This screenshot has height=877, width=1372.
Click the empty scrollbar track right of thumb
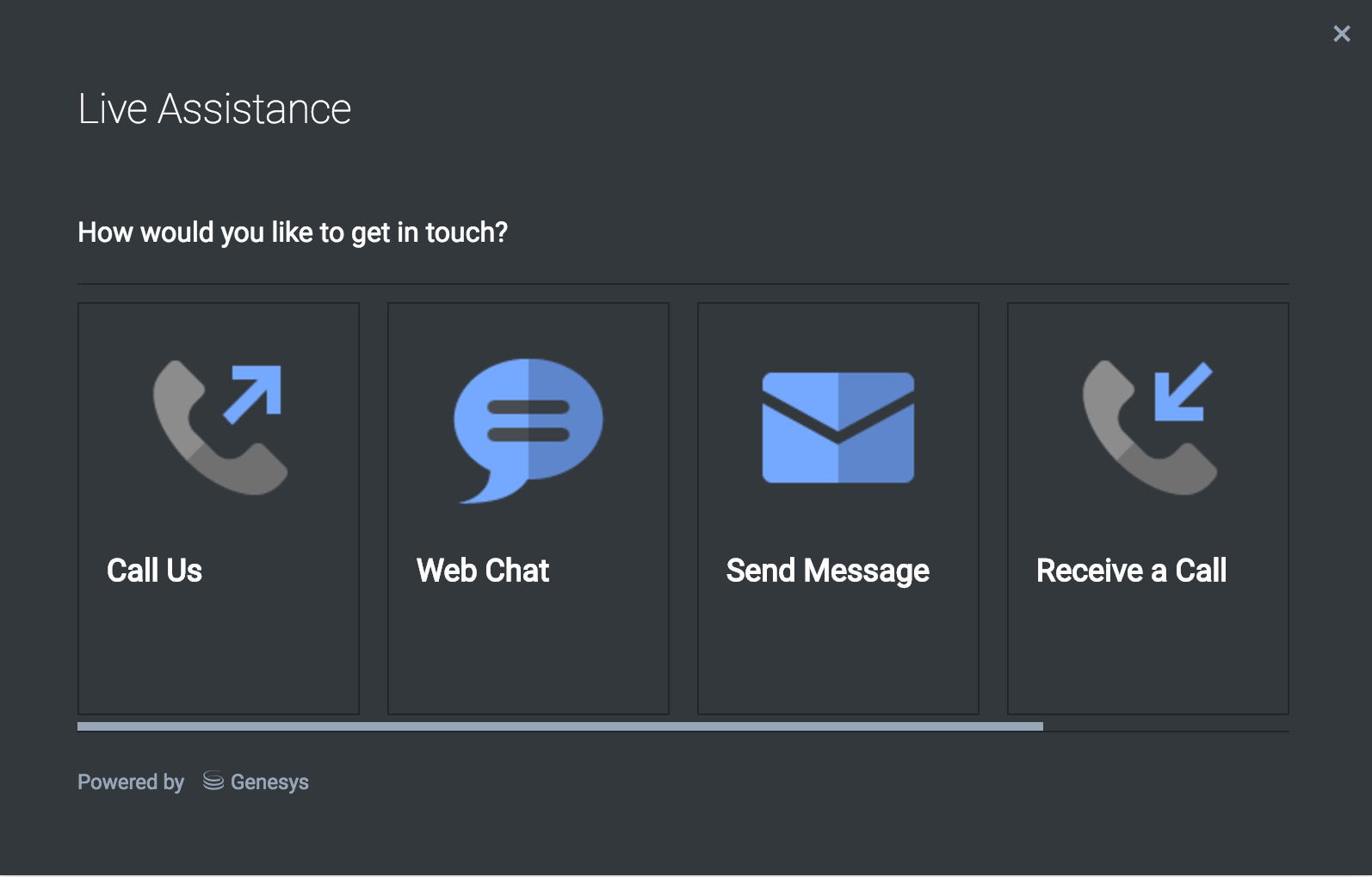tap(1166, 727)
